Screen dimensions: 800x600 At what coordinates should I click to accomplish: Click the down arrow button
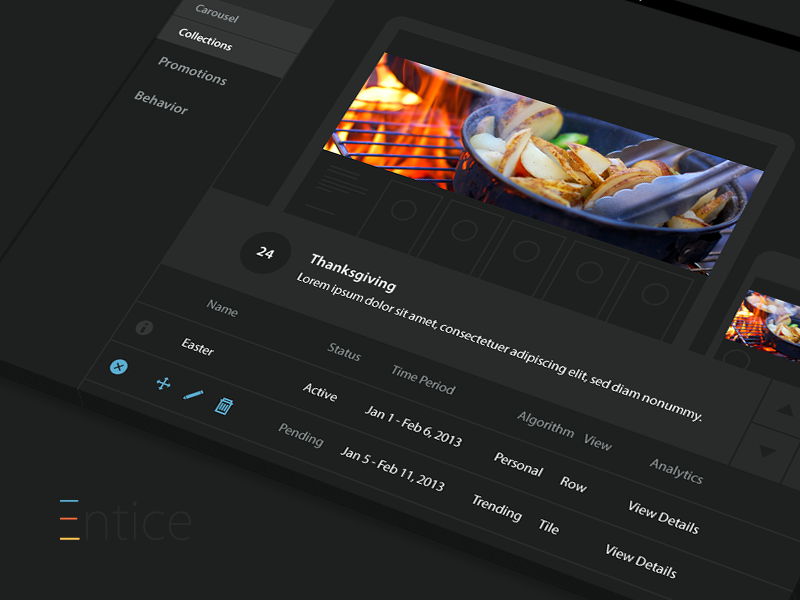coord(768,451)
